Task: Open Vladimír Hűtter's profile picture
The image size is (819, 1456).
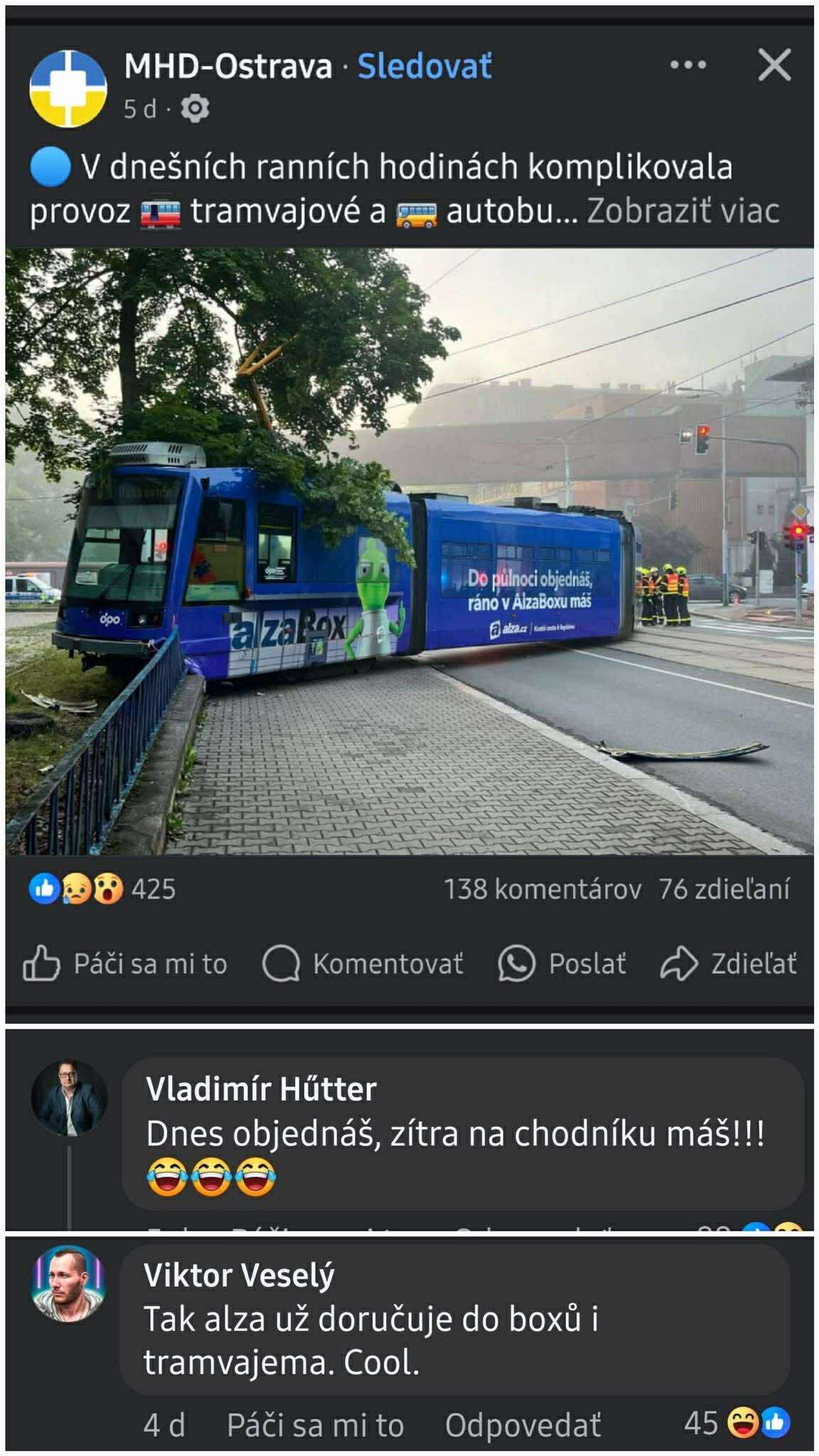Action: [69, 1098]
